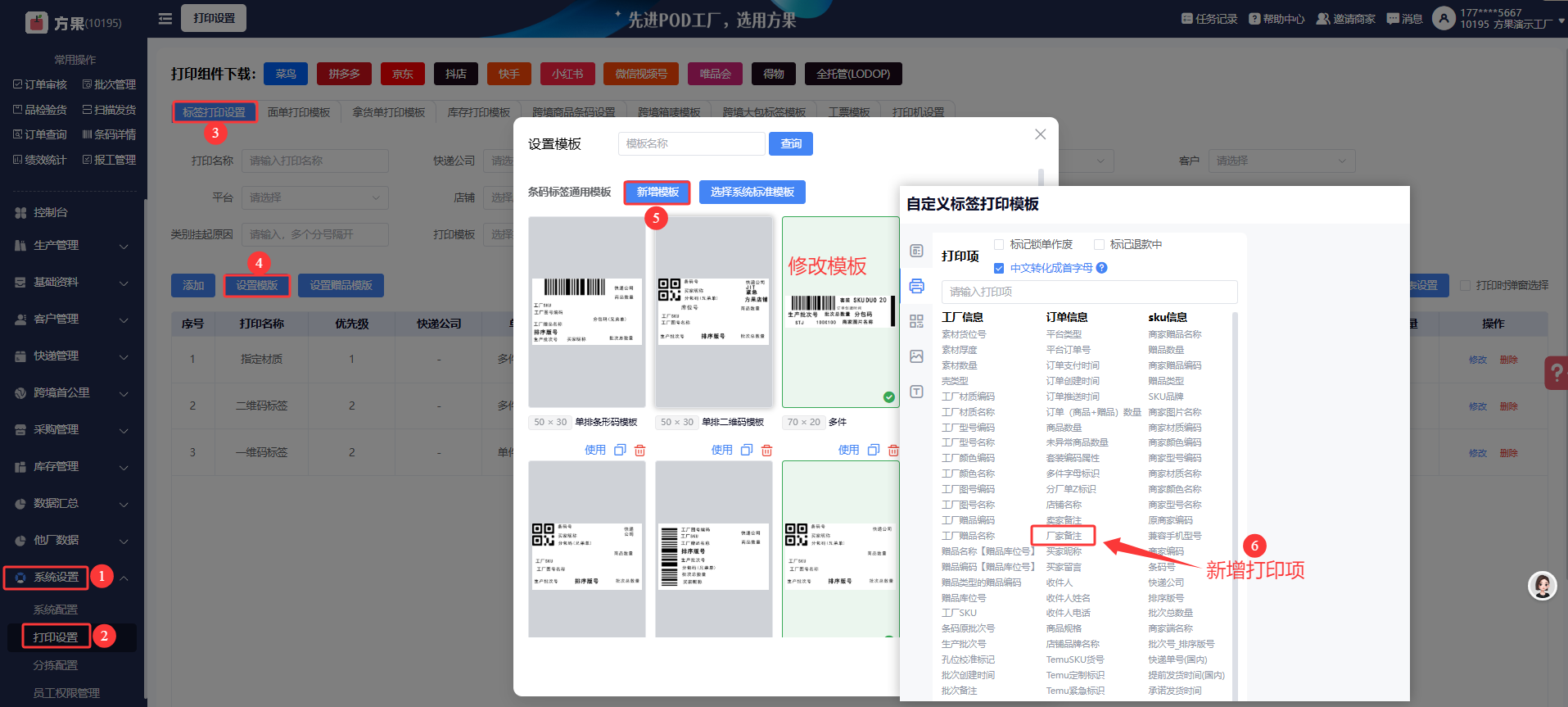Screen dimensions: 1568x707
Task: Add the 厂家备注 print item
Action: (x=1064, y=536)
